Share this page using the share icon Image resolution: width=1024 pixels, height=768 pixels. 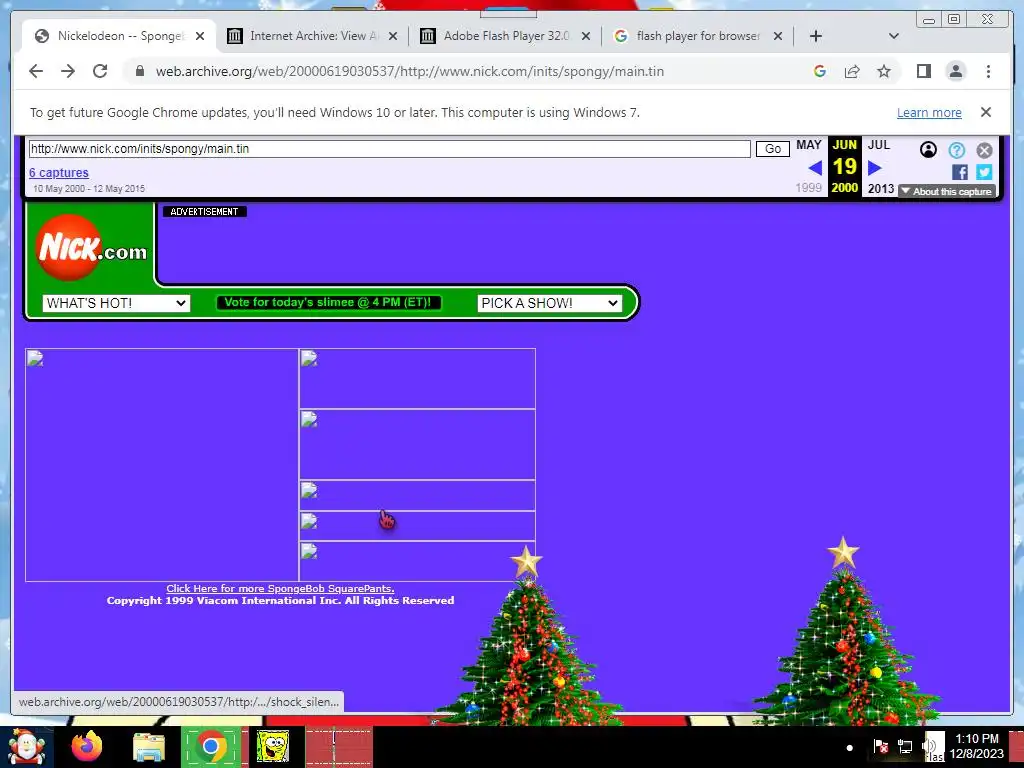coord(852,71)
